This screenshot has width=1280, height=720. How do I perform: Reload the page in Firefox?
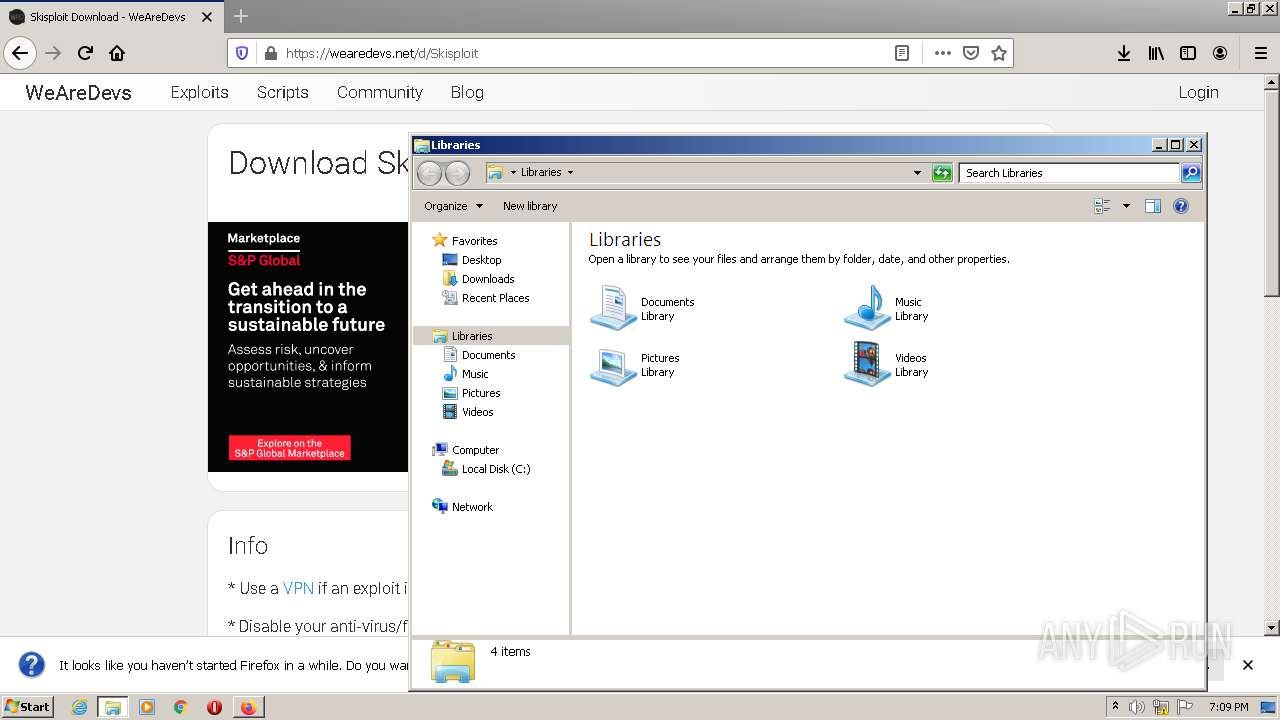pyautogui.click(x=85, y=53)
